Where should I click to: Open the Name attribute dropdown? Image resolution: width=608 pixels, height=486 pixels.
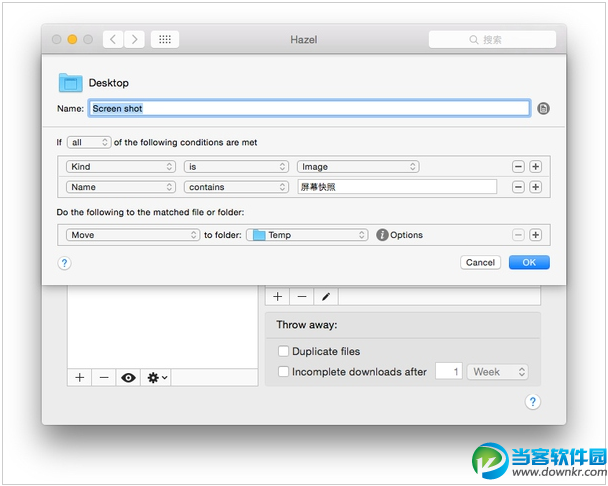click(x=121, y=187)
